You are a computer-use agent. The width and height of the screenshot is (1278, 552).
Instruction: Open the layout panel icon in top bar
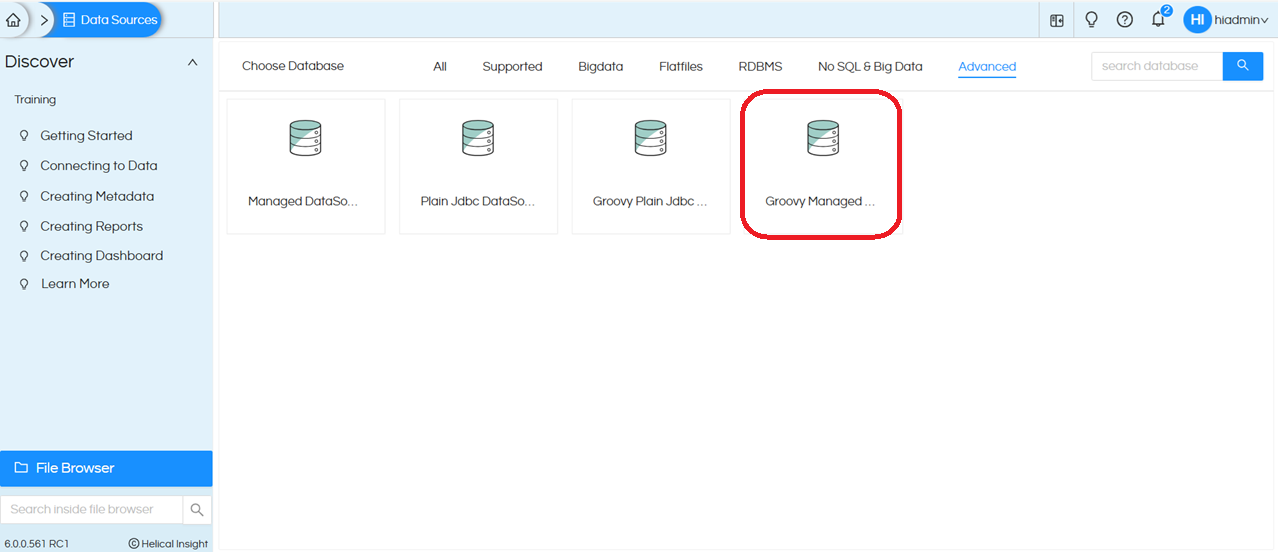tap(1057, 20)
